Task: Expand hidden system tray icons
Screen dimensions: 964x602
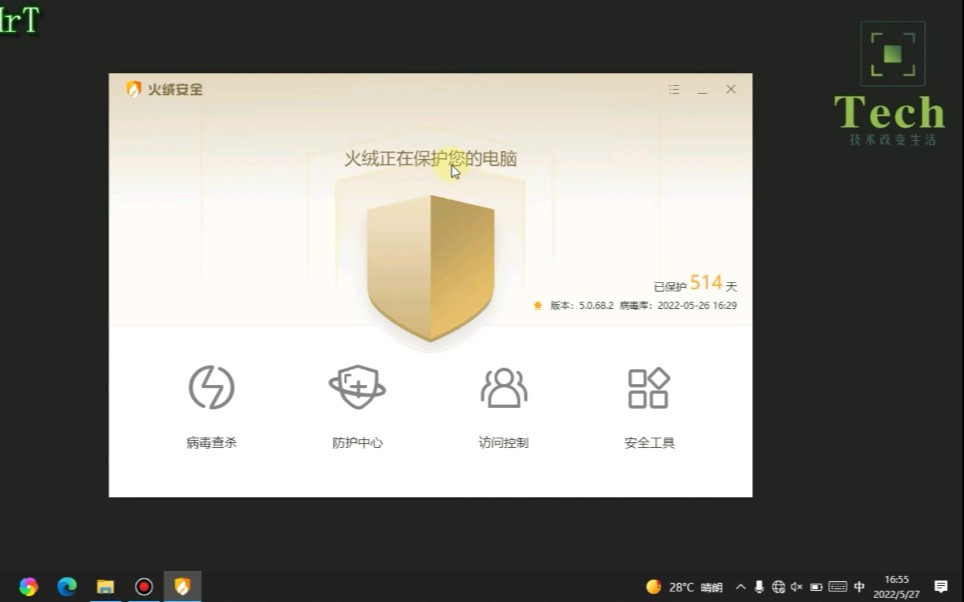Action: tap(740, 586)
